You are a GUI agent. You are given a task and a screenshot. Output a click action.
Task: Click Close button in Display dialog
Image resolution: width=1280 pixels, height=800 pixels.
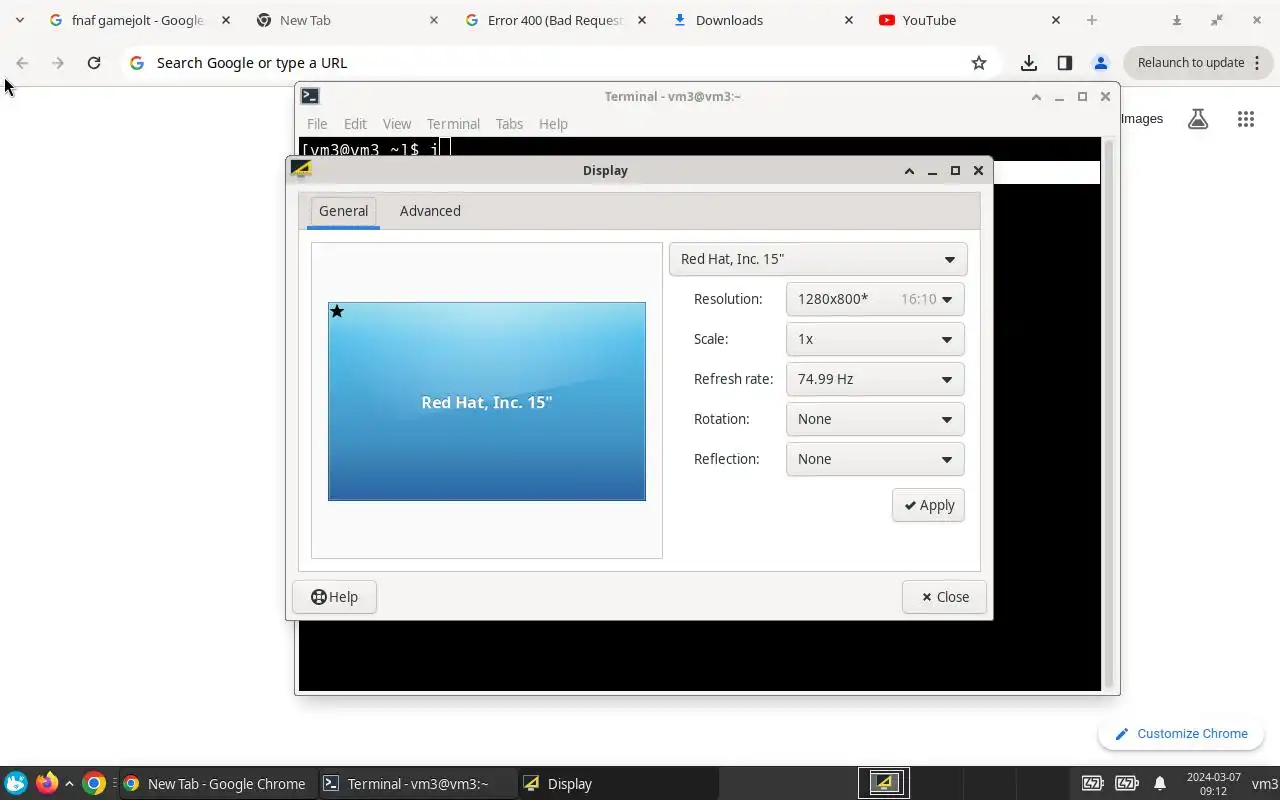coord(944,597)
